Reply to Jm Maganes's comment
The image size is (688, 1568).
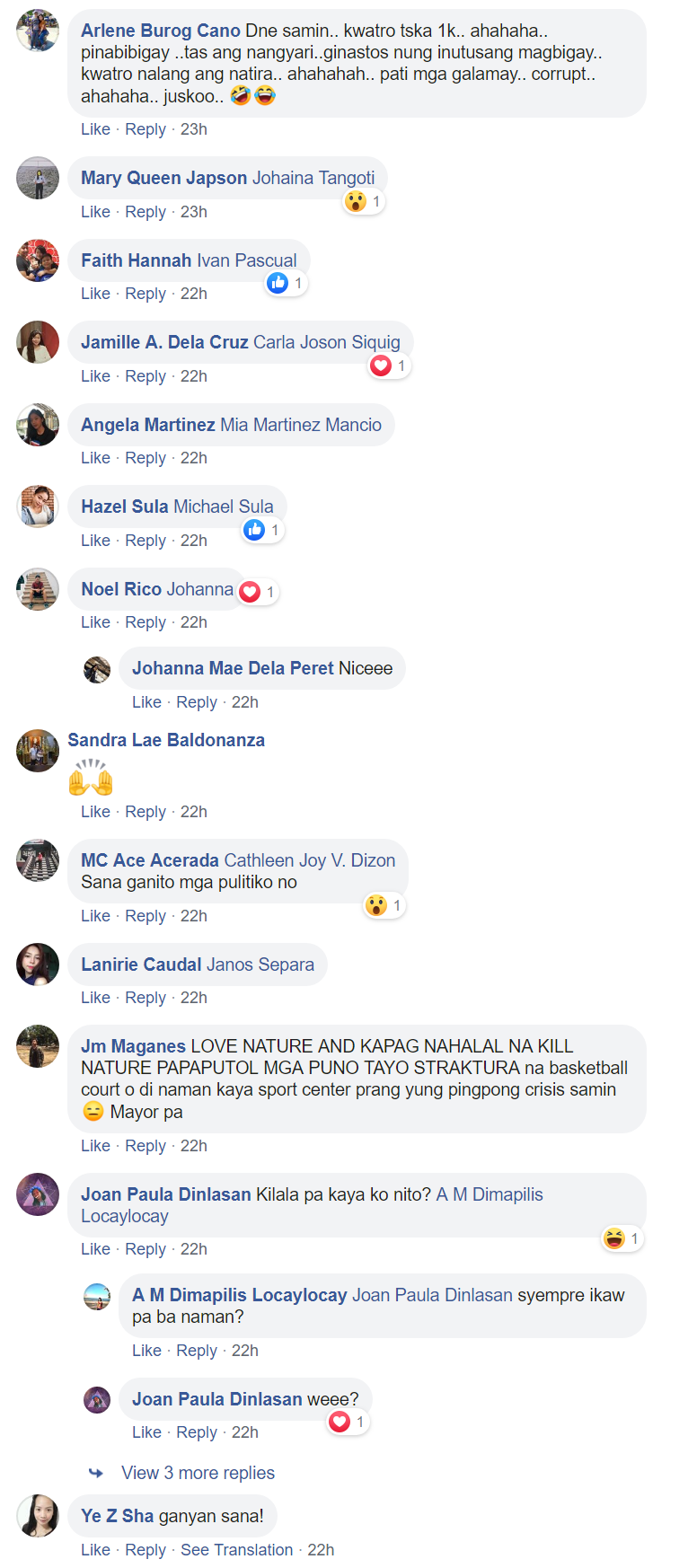(x=146, y=1146)
